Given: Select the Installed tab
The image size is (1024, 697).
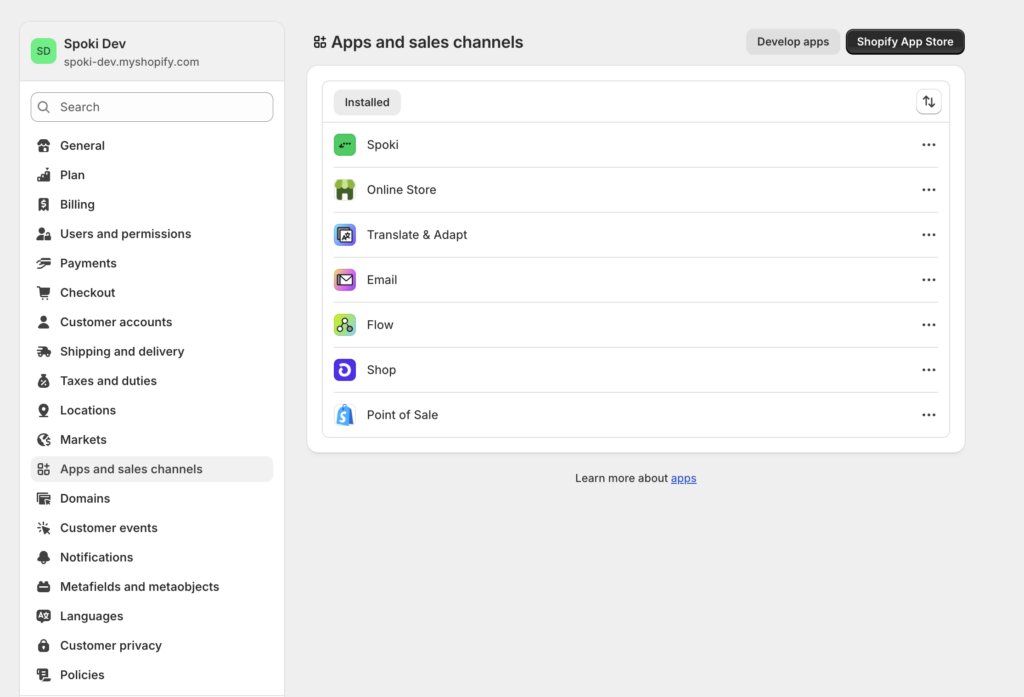Looking at the screenshot, I should [x=367, y=102].
